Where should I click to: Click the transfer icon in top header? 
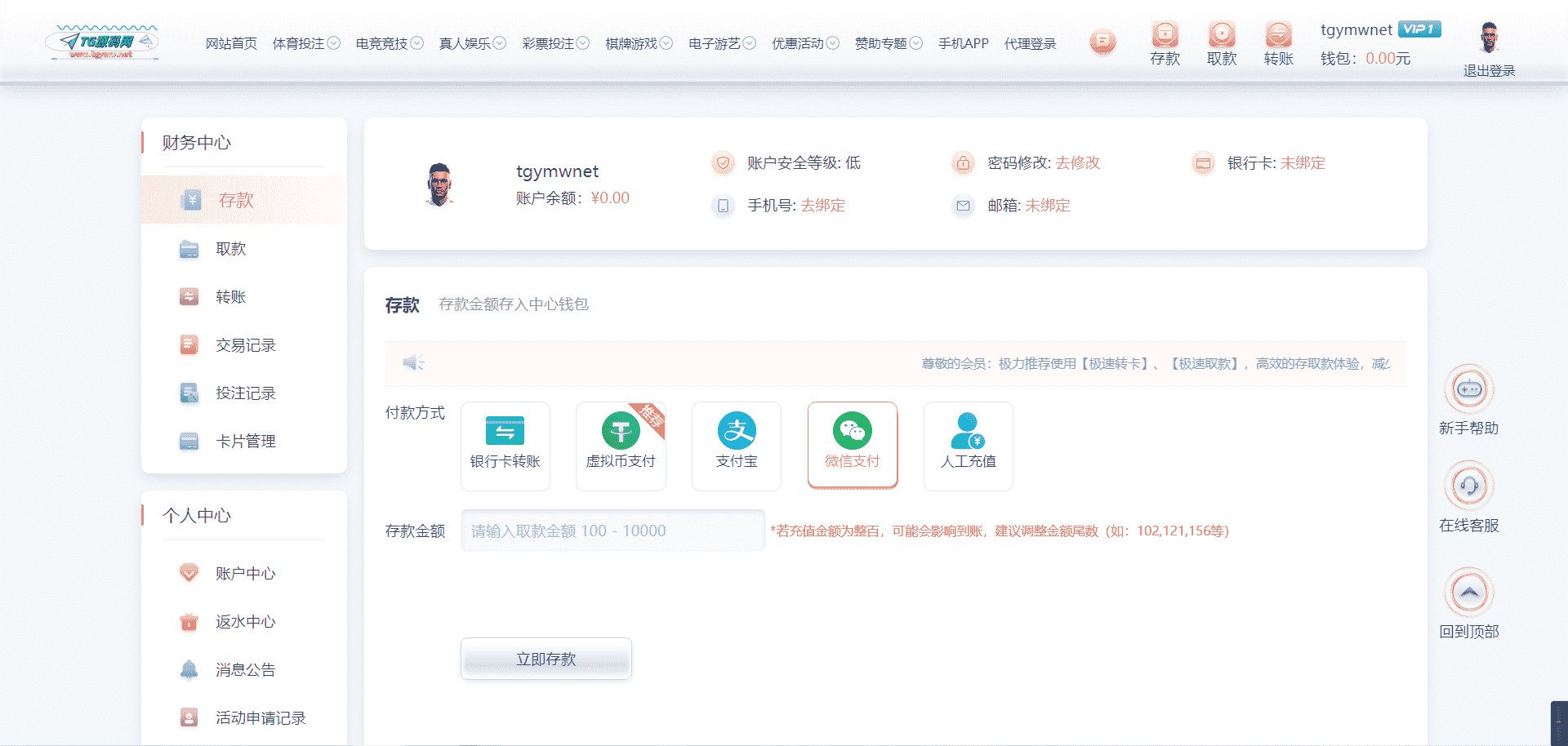click(1278, 36)
